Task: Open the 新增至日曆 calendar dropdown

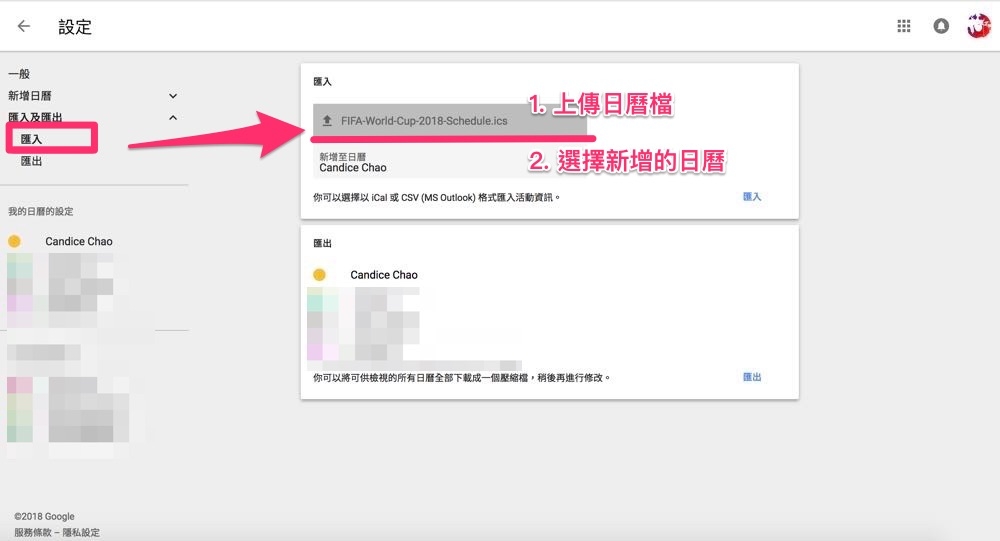Action: pos(450,162)
